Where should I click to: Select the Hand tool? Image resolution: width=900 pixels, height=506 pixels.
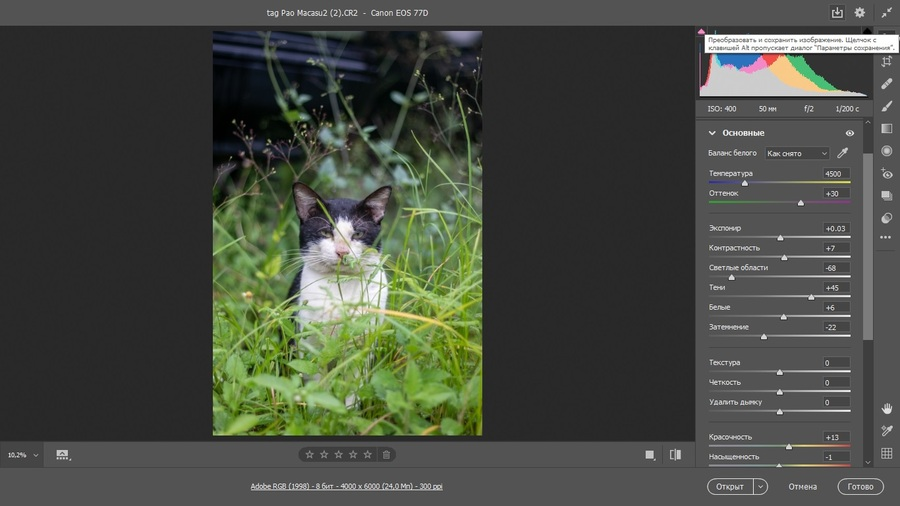point(887,408)
